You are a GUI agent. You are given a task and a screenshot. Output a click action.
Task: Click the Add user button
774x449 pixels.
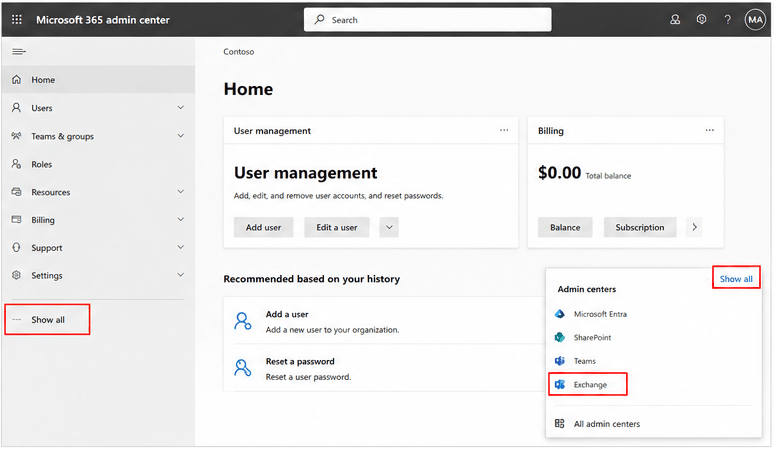263,227
